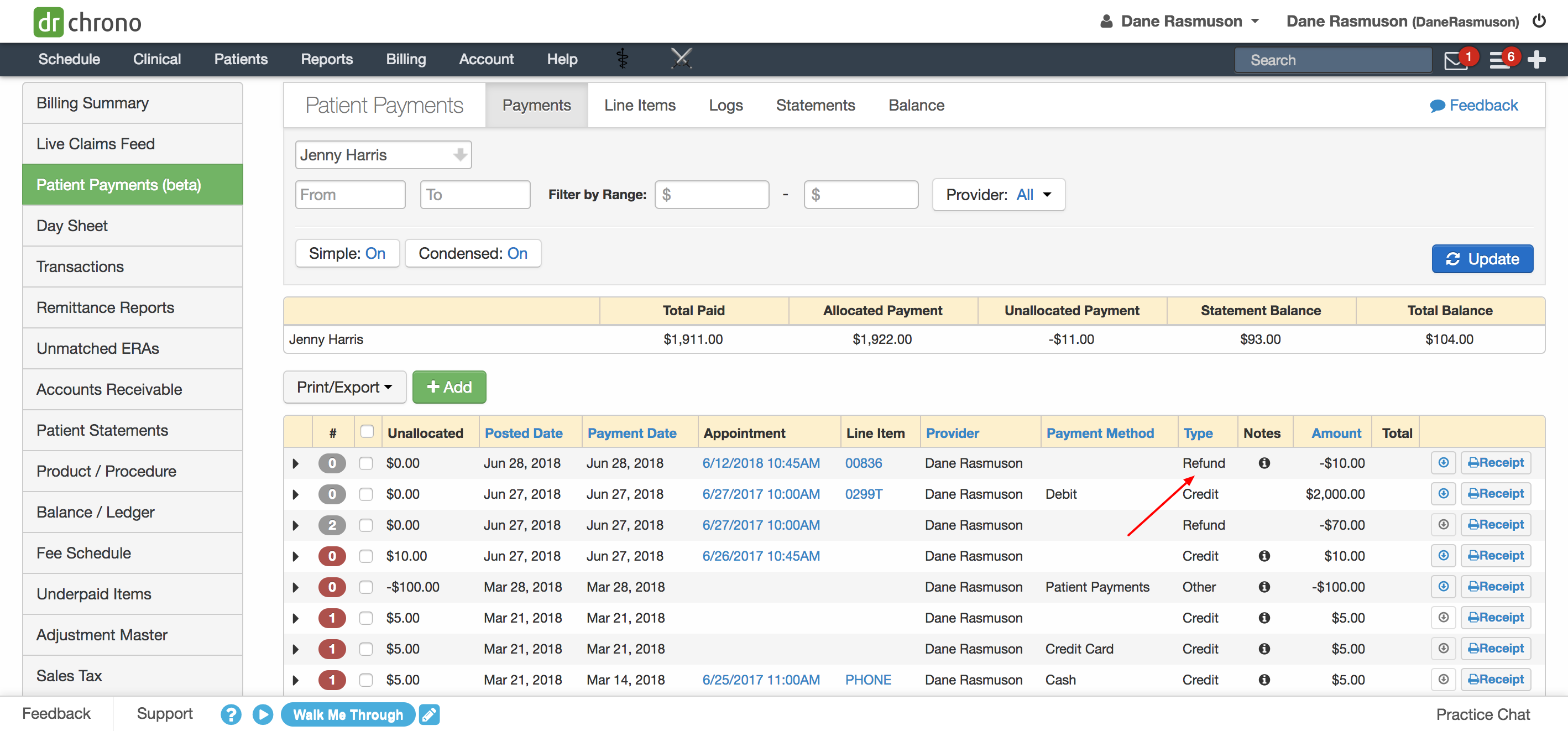The image size is (1568, 731).
Task: Sort by Posted Date column header
Action: 524,434
